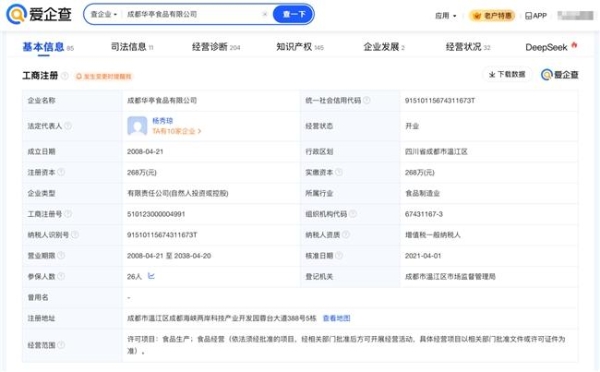Click the flame icon next to DeepSeek
Screen dimensions: 600x372
coord(574,45)
